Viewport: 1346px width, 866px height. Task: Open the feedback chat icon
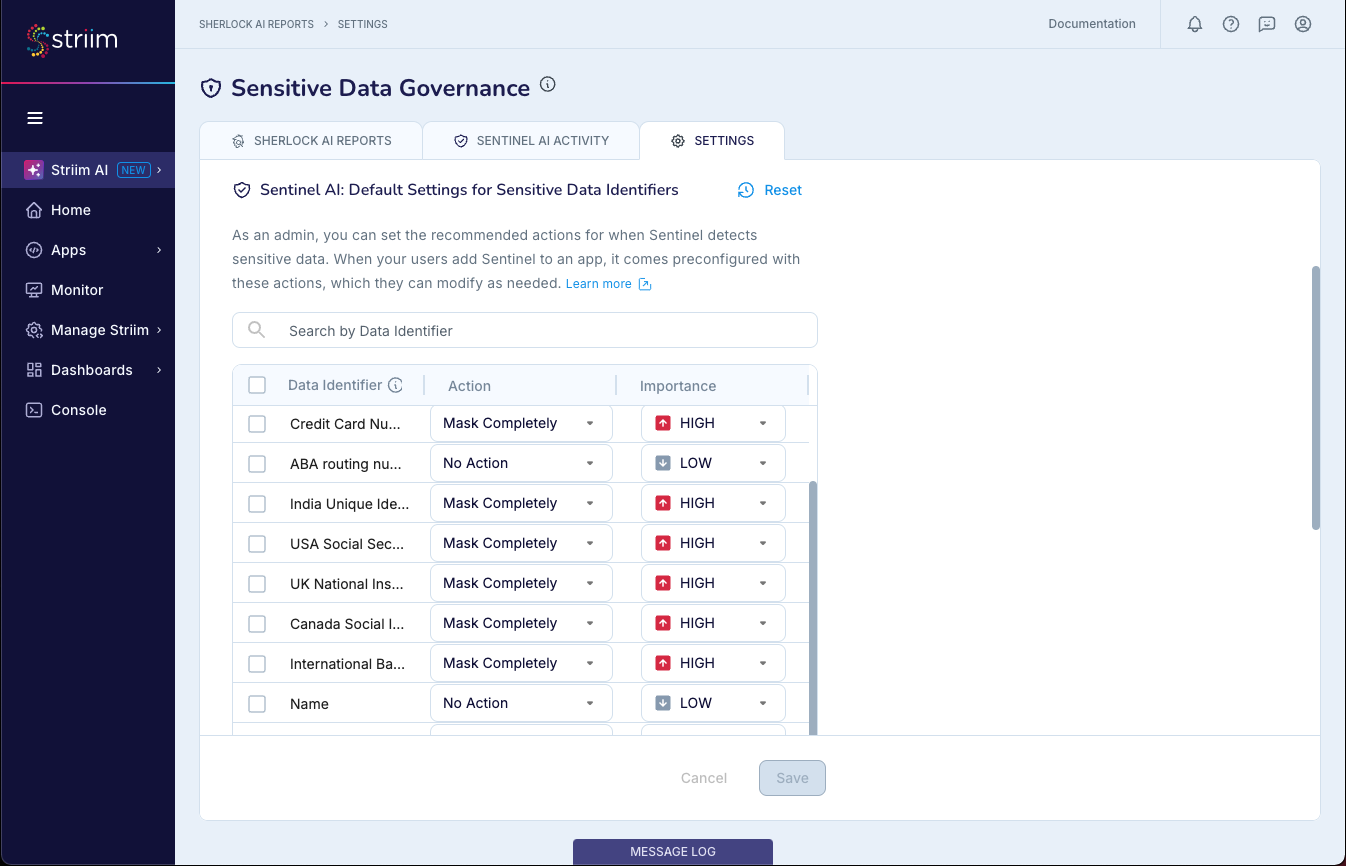pyautogui.click(x=1266, y=24)
